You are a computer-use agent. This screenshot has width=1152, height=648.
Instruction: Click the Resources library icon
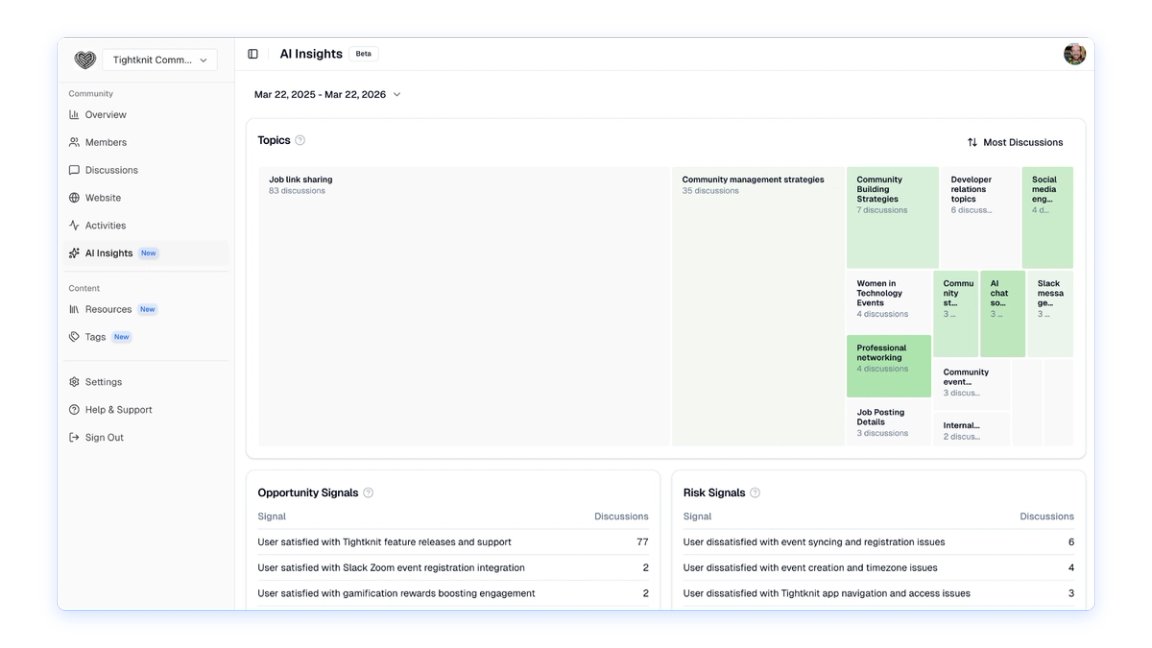(x=74, y=309)
